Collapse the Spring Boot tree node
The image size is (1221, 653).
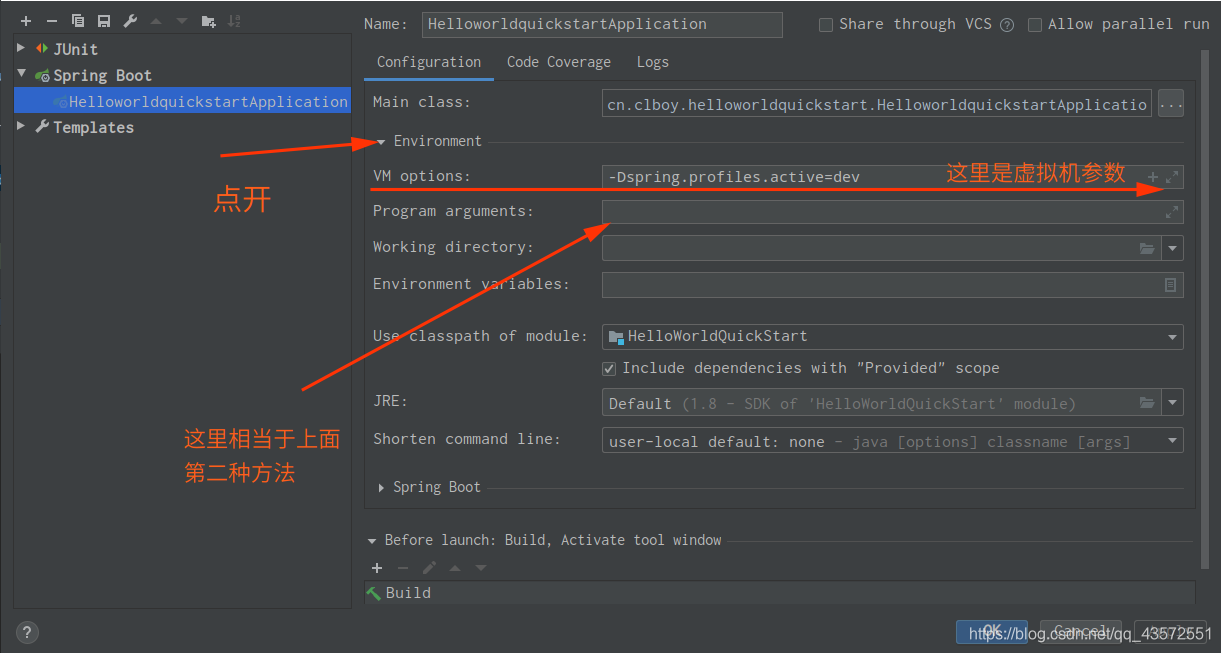[22, 74]
